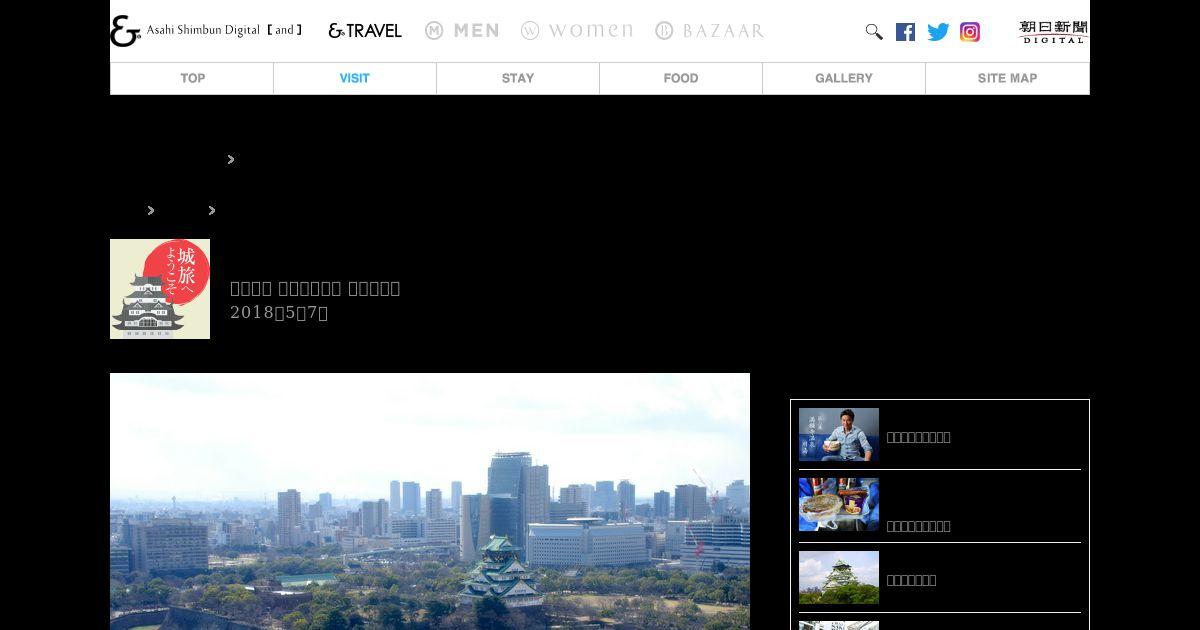The width and height of the screenshot is (1200, 630).
Task: Open the Facebook page icon
Action: tap(905, 32)
